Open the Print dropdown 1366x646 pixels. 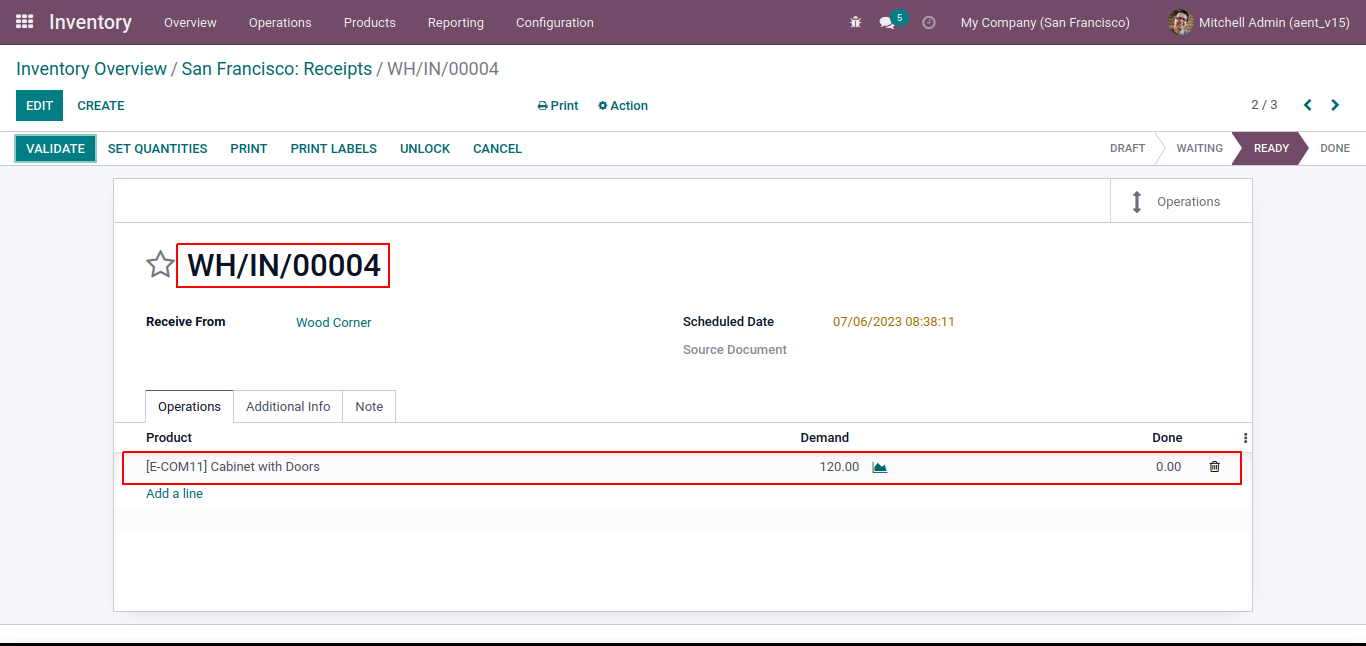pyautogui.click(x=558, y=105)
